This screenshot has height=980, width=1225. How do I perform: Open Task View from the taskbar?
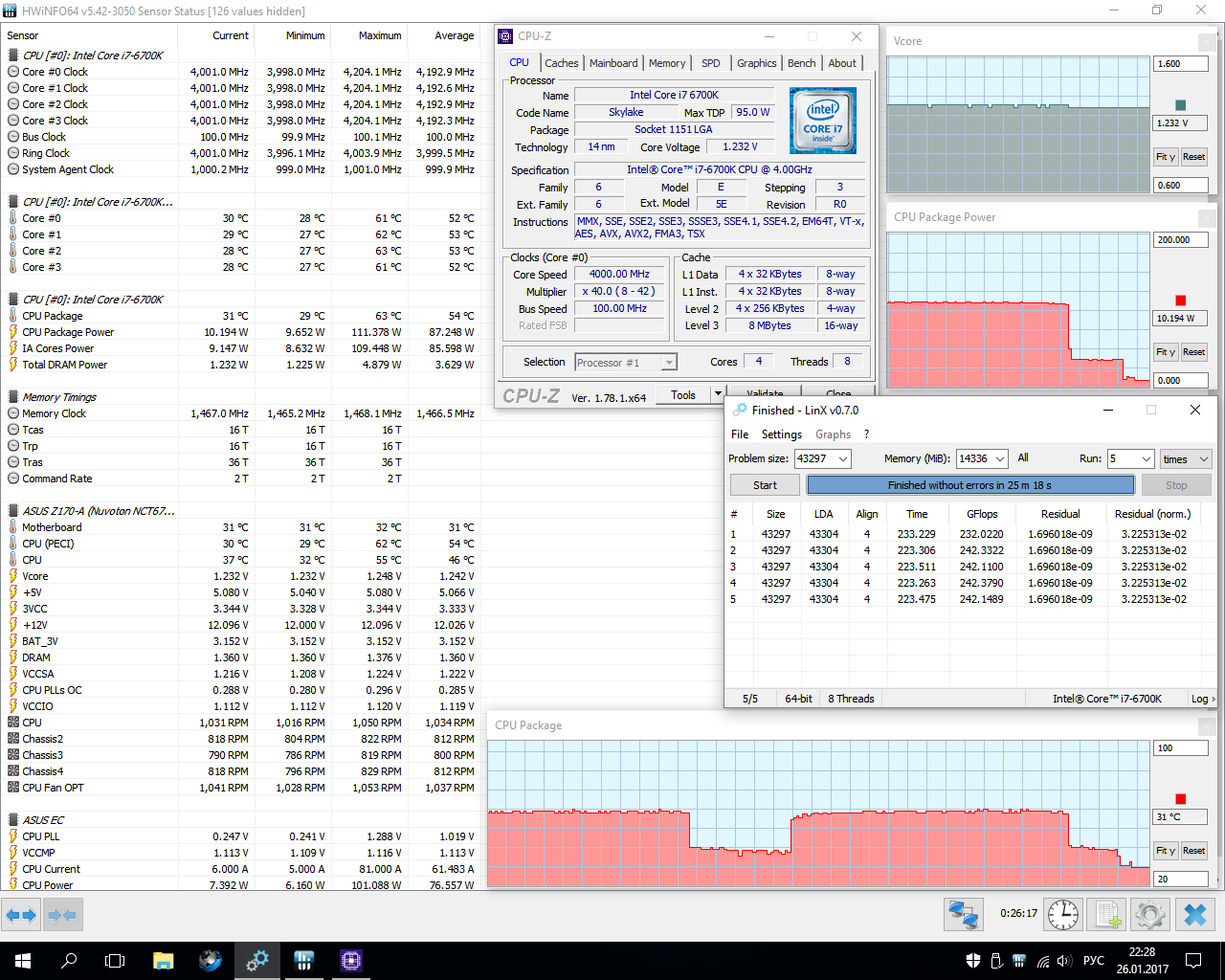115,960
